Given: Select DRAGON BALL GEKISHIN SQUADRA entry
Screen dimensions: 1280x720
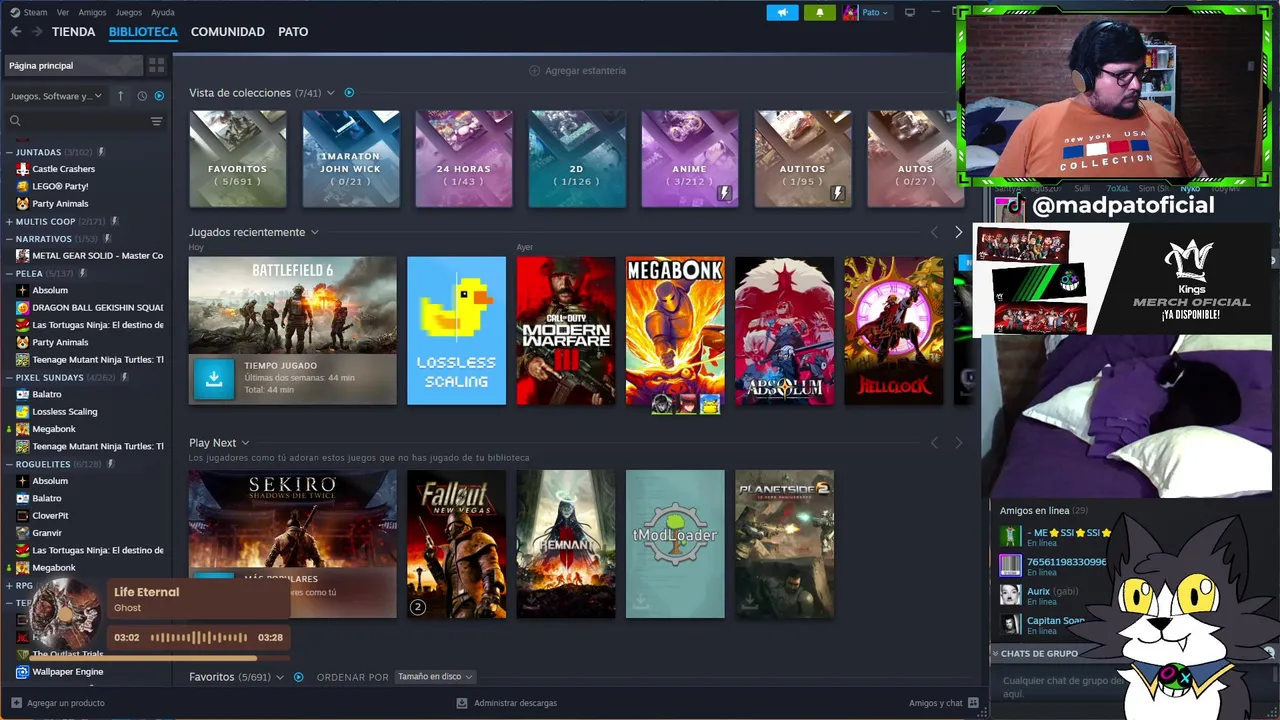Looking at the screenshot, I should click(x=90, y=308).
